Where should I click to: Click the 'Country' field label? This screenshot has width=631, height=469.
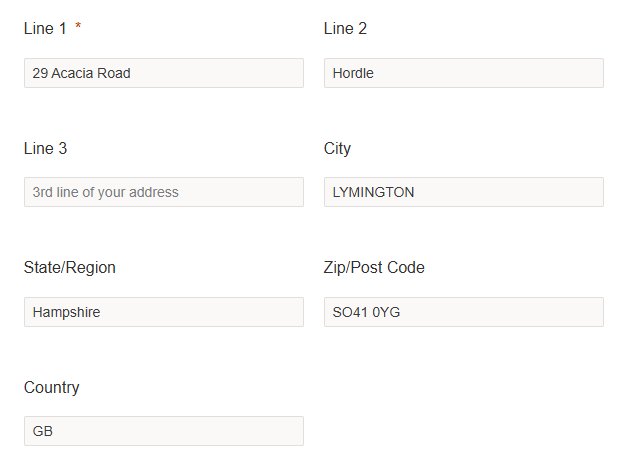[x=51, y=388]
